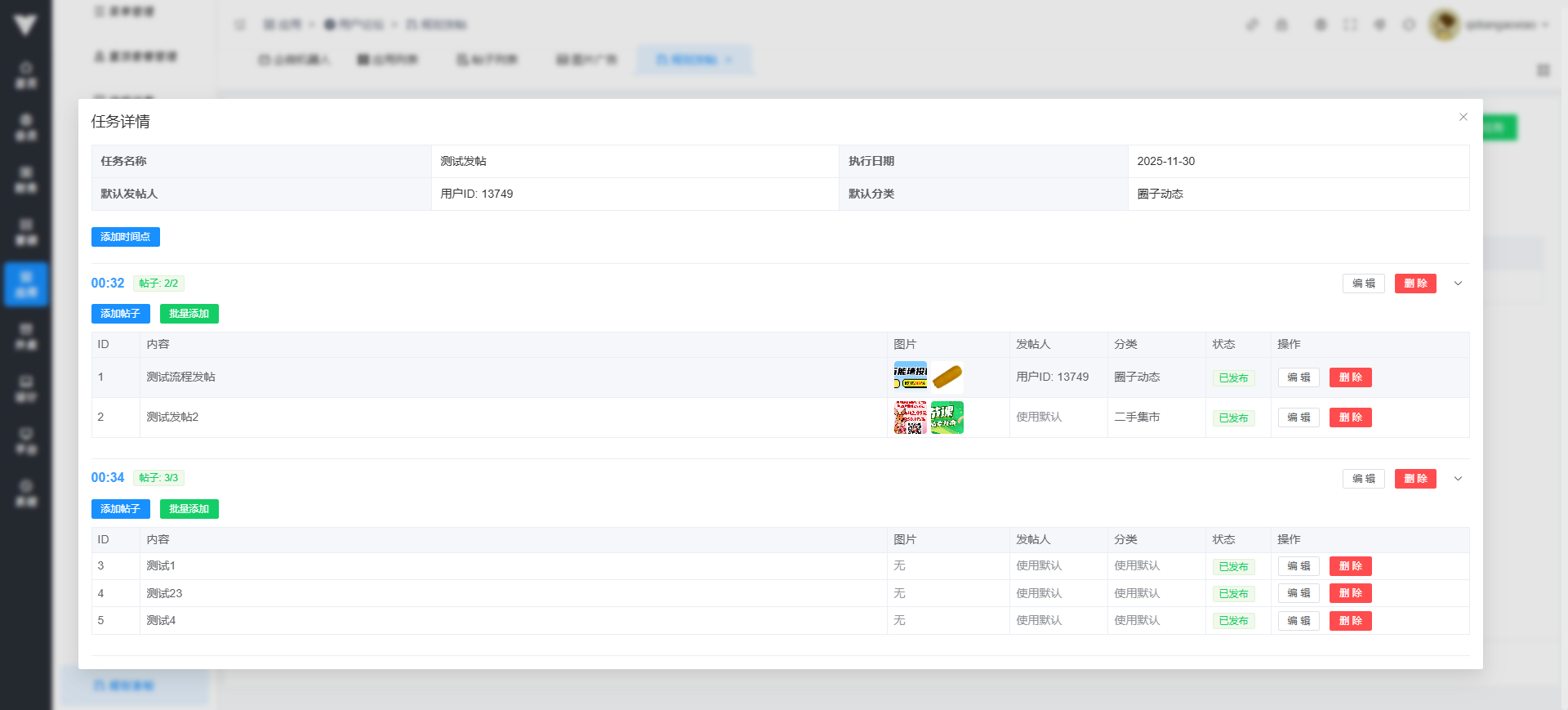The image size is (1568, 710).
Task: Close the 任务详情 dialog
Action: (x=1463, y=117)
